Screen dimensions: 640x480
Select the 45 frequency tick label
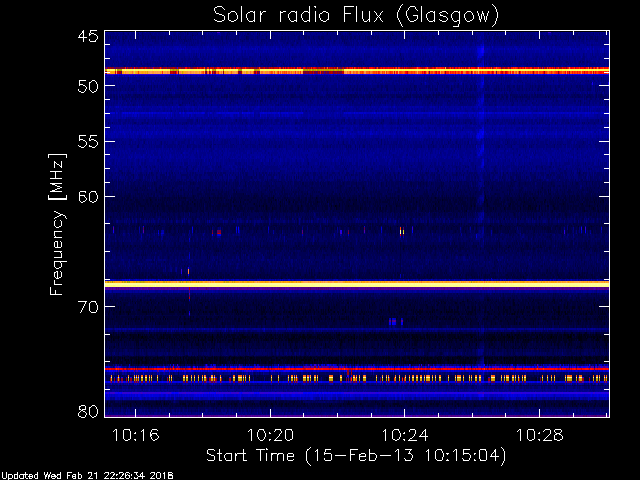88,36
